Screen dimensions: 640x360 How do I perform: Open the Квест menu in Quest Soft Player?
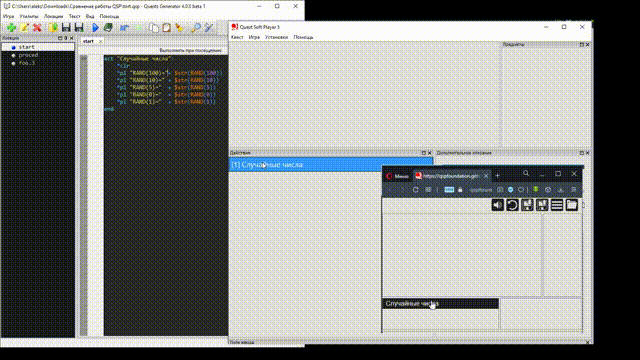pos(237,37)
